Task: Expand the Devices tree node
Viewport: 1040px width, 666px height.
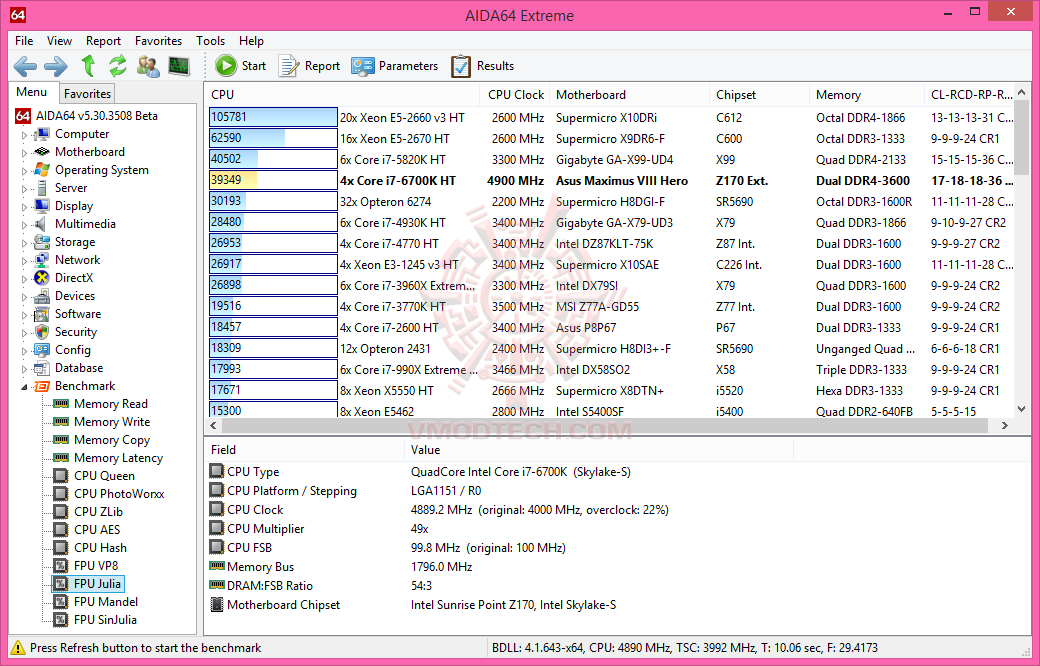Action: [x=25, y=297]
